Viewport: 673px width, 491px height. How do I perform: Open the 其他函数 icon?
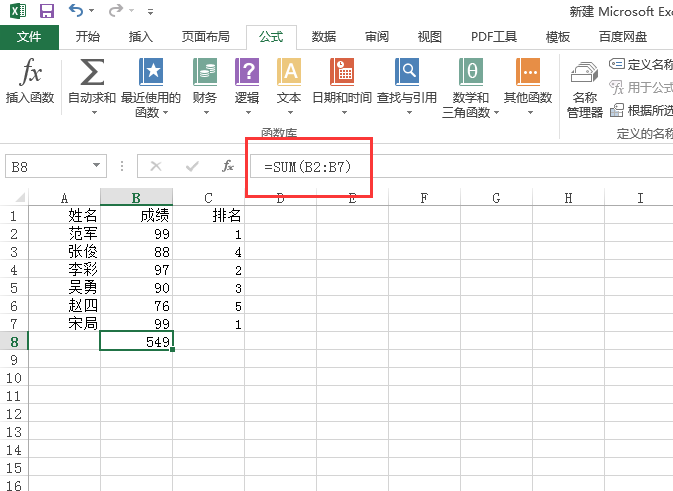tap(528, 72)
